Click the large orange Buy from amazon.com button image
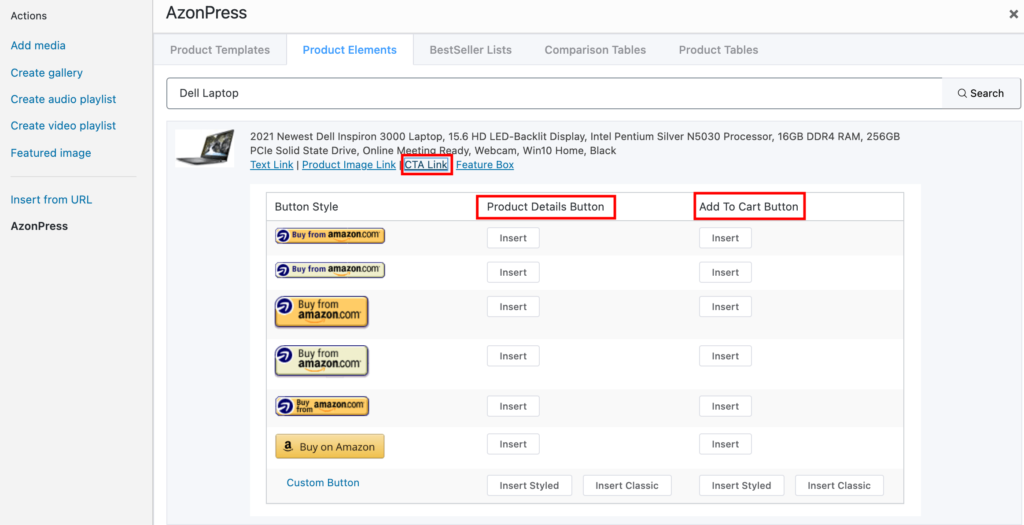 click(321, 311)
